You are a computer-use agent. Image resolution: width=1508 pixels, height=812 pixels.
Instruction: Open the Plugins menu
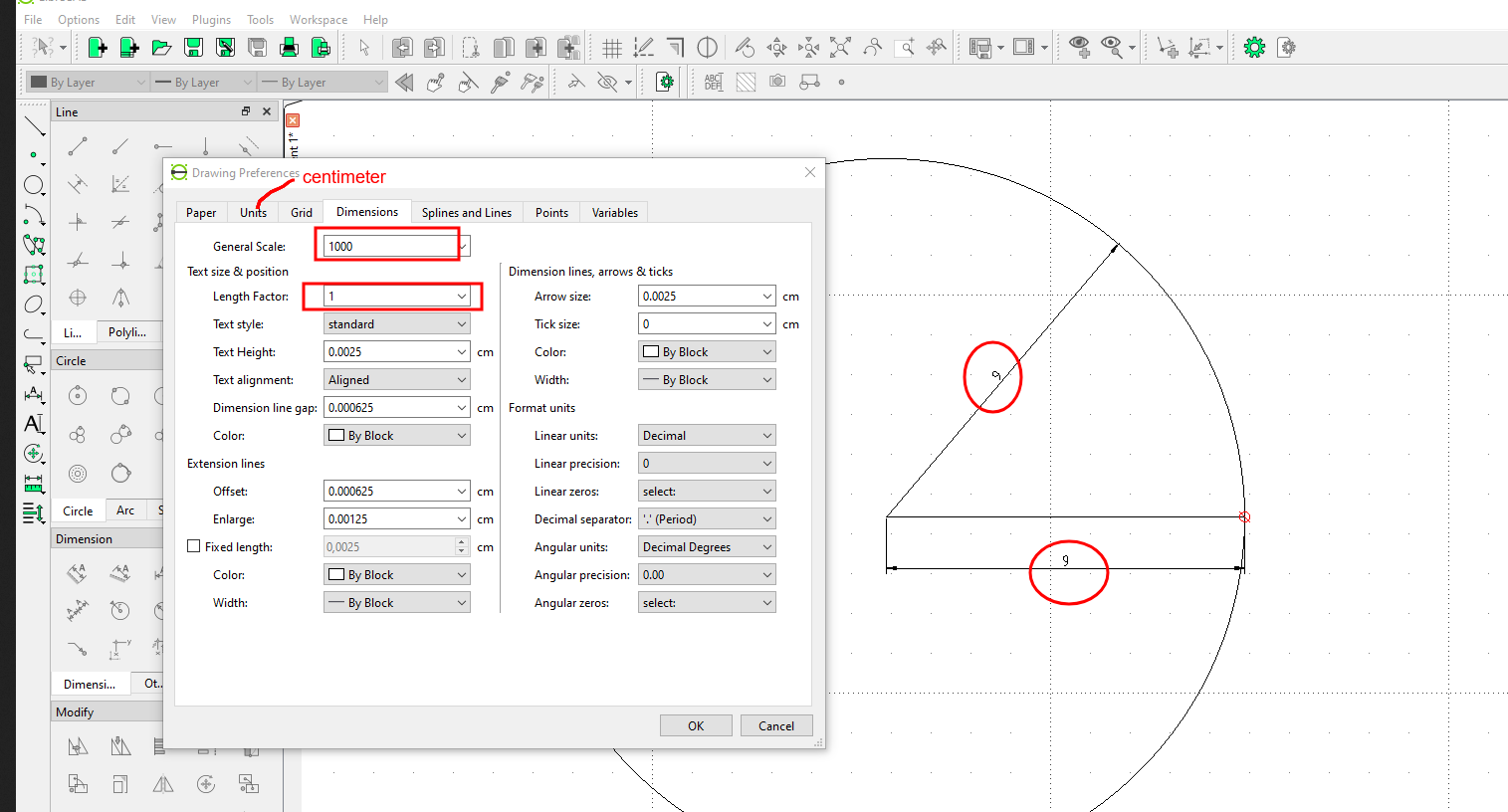(211, 20)
